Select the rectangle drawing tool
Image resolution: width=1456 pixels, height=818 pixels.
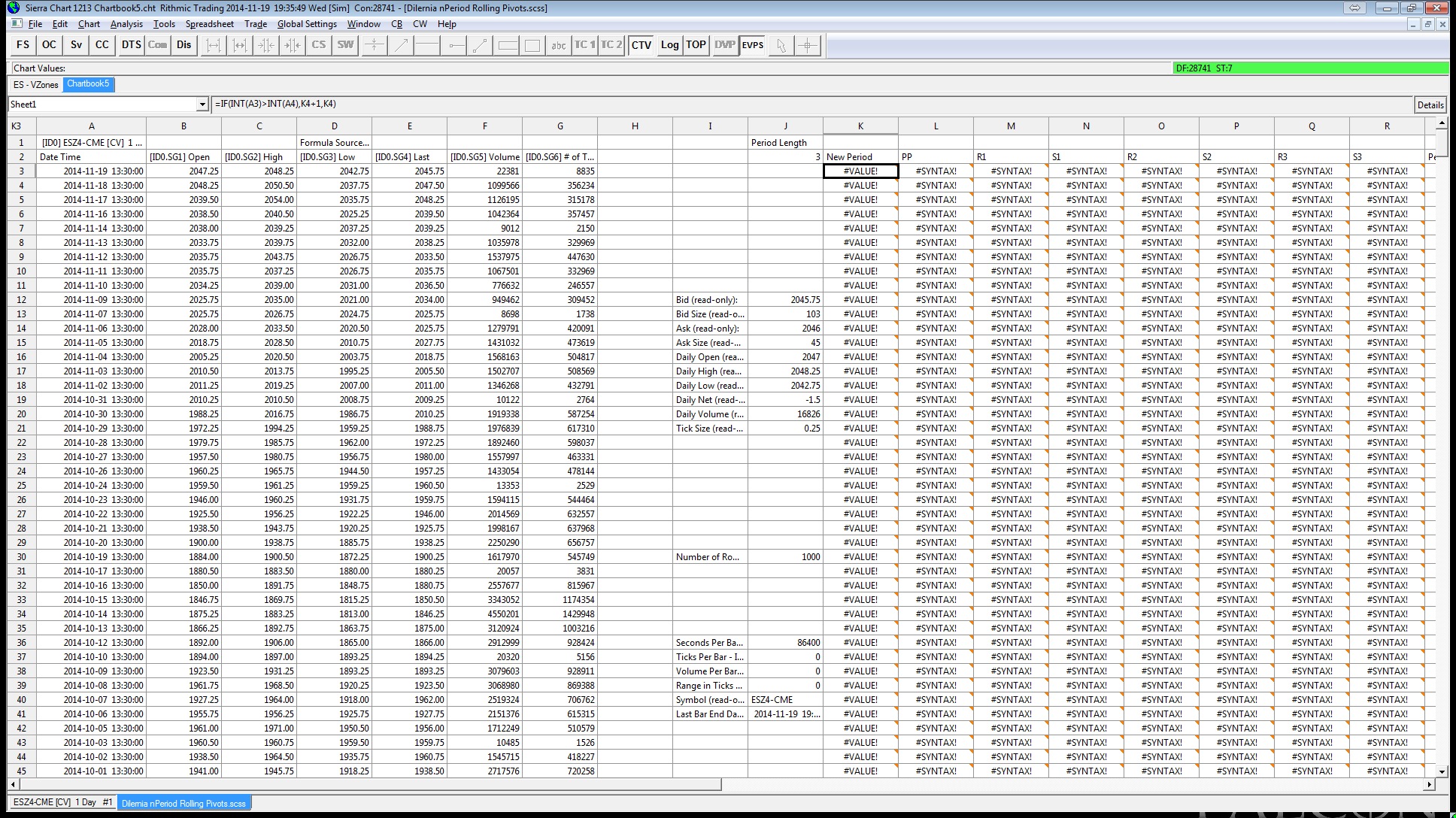tap(532, 45)
